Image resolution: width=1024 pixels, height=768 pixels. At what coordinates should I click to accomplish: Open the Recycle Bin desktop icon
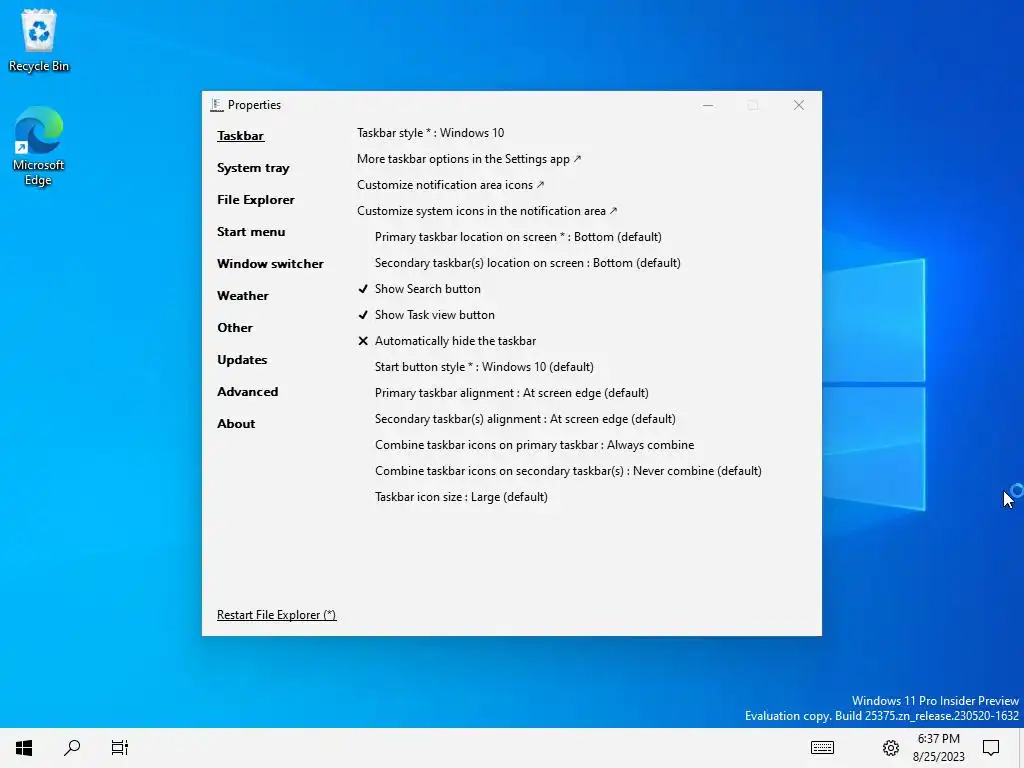39,40
